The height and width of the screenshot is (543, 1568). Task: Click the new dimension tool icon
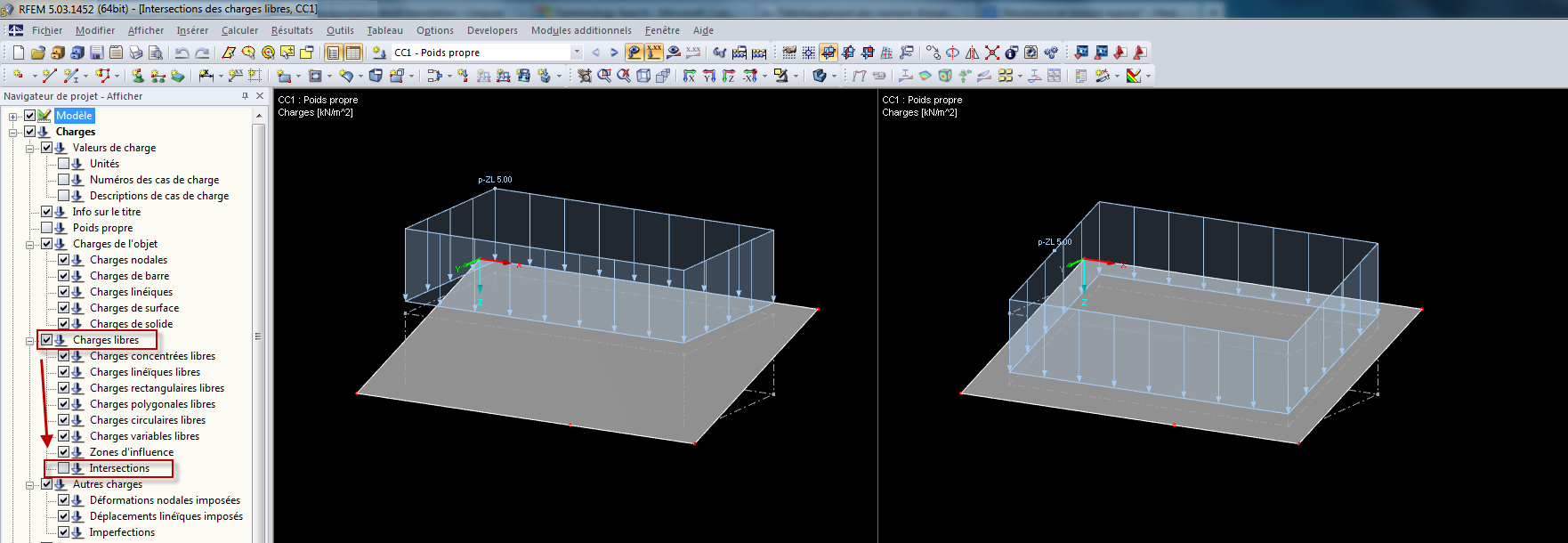click(x=206, y=76)
